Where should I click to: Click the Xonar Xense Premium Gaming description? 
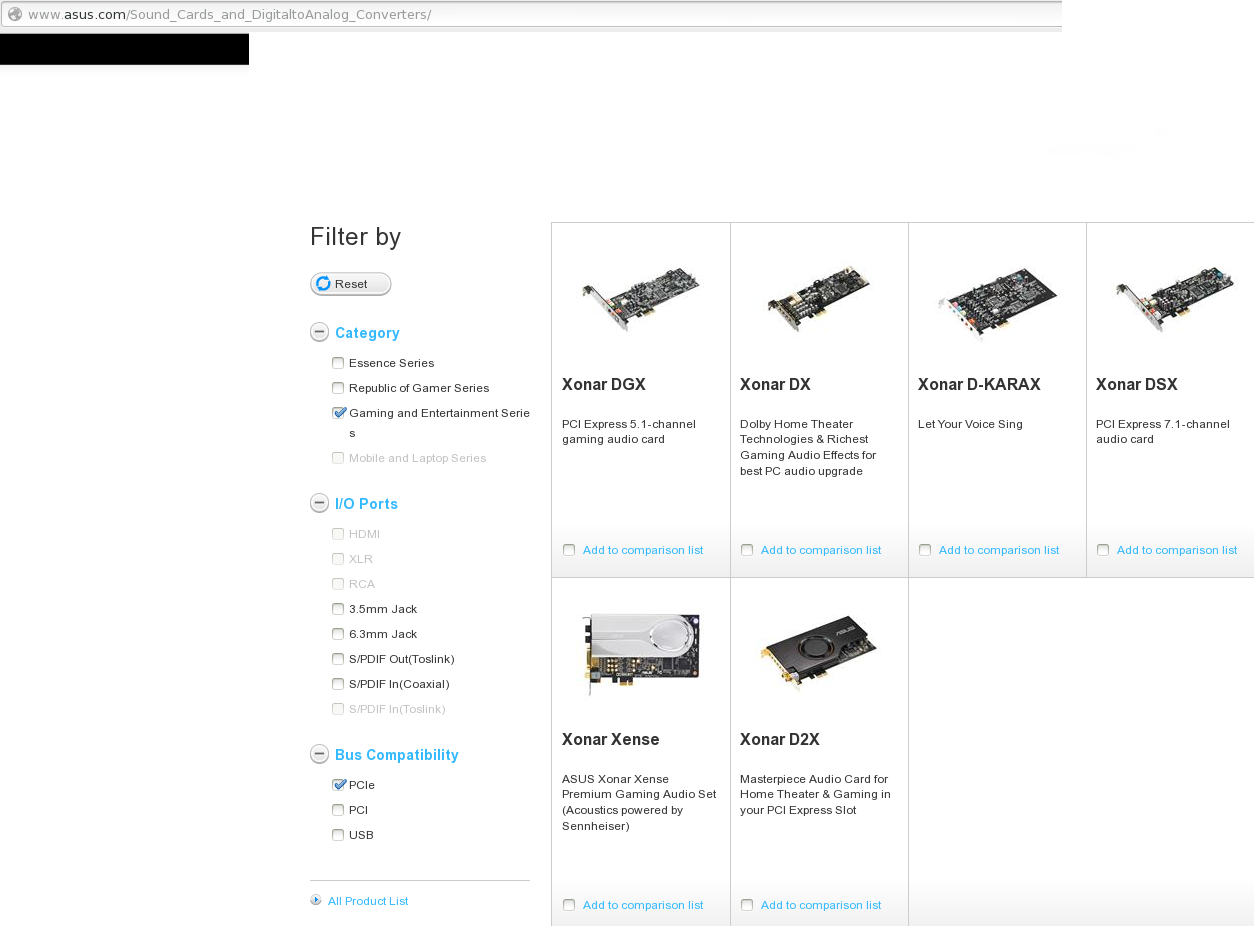(x=639, y=802)
